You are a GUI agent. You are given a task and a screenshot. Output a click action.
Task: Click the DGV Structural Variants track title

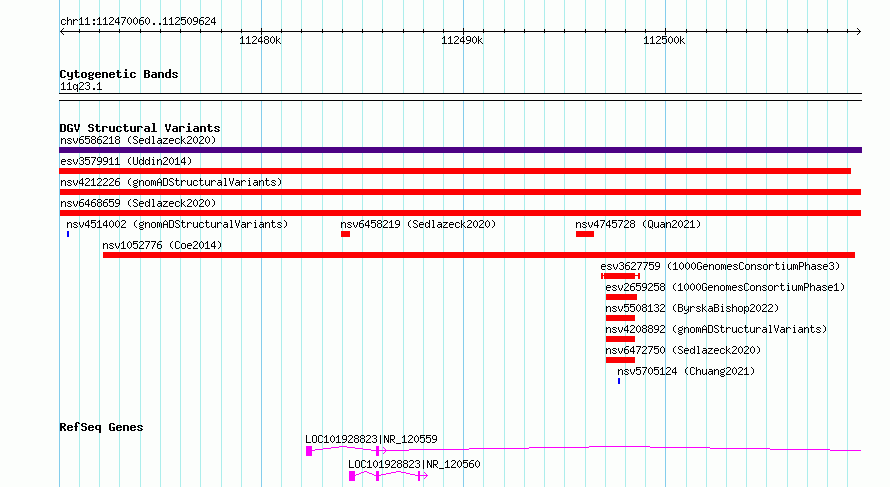[140, 128]
